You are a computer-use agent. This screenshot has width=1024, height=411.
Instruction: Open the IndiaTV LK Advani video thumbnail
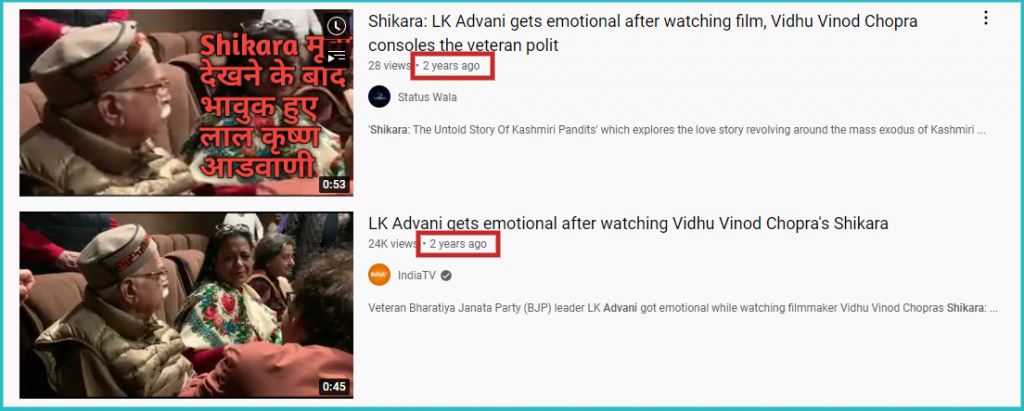coord(186,305)
